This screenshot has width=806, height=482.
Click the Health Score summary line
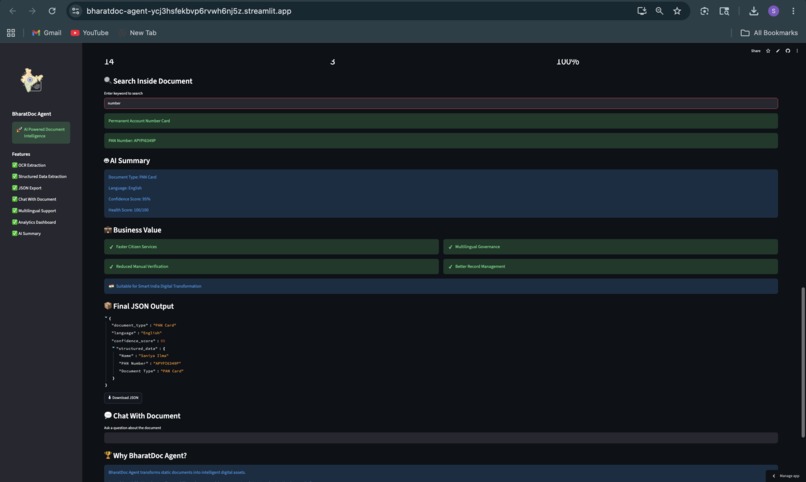tap(128, 210)
